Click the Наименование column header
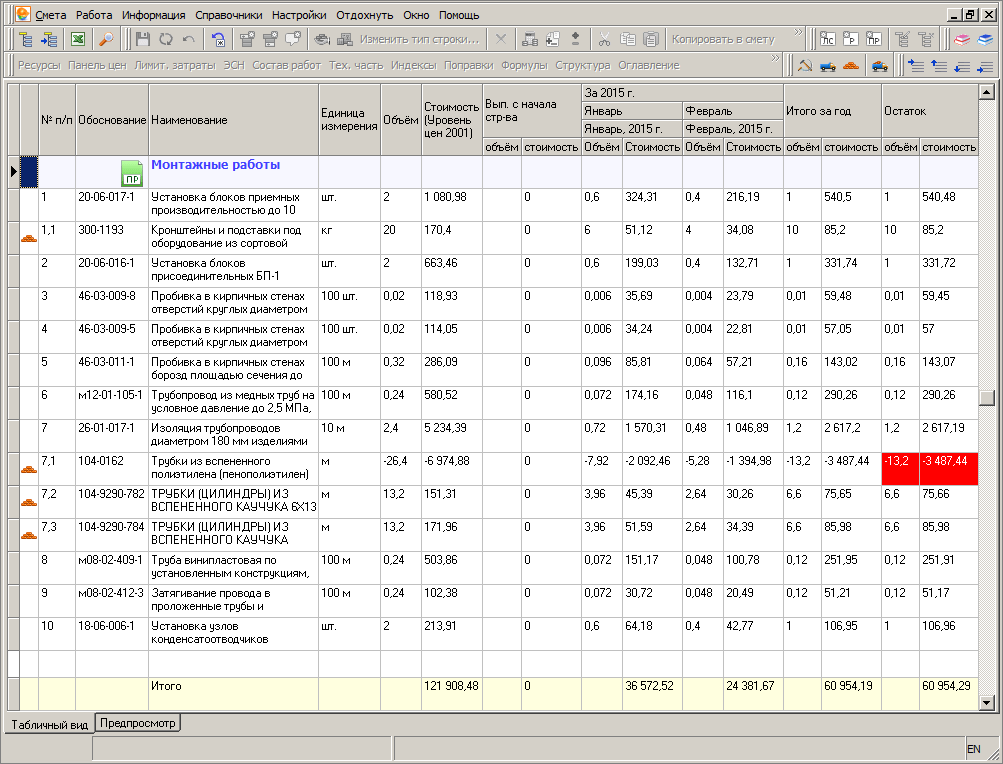 tap(233, 120)
